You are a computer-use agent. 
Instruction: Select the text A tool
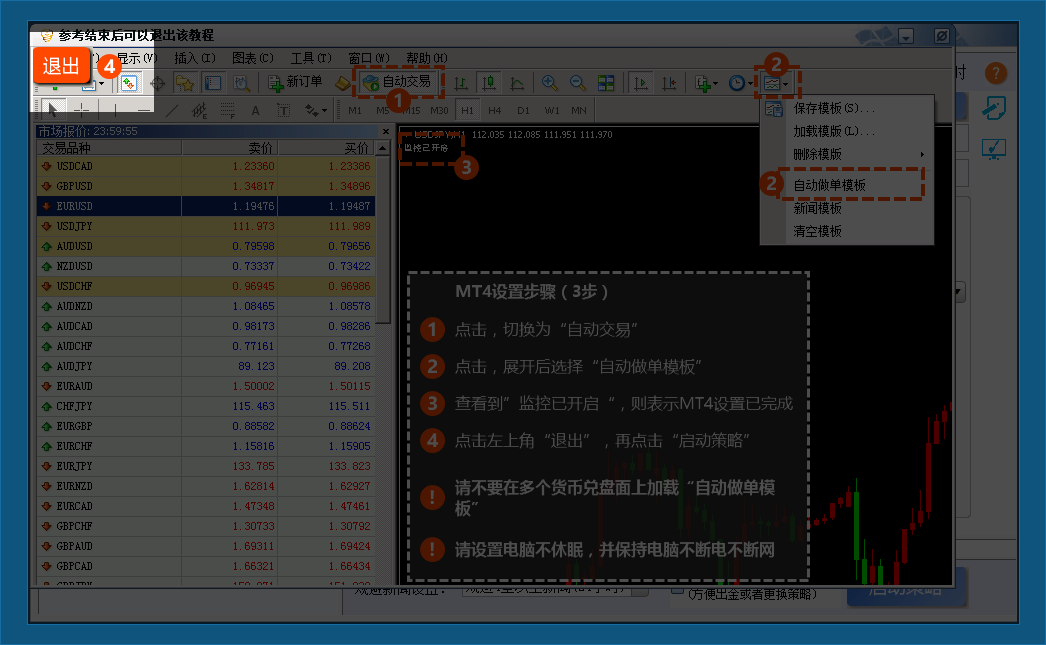click(x=255, y=110)
